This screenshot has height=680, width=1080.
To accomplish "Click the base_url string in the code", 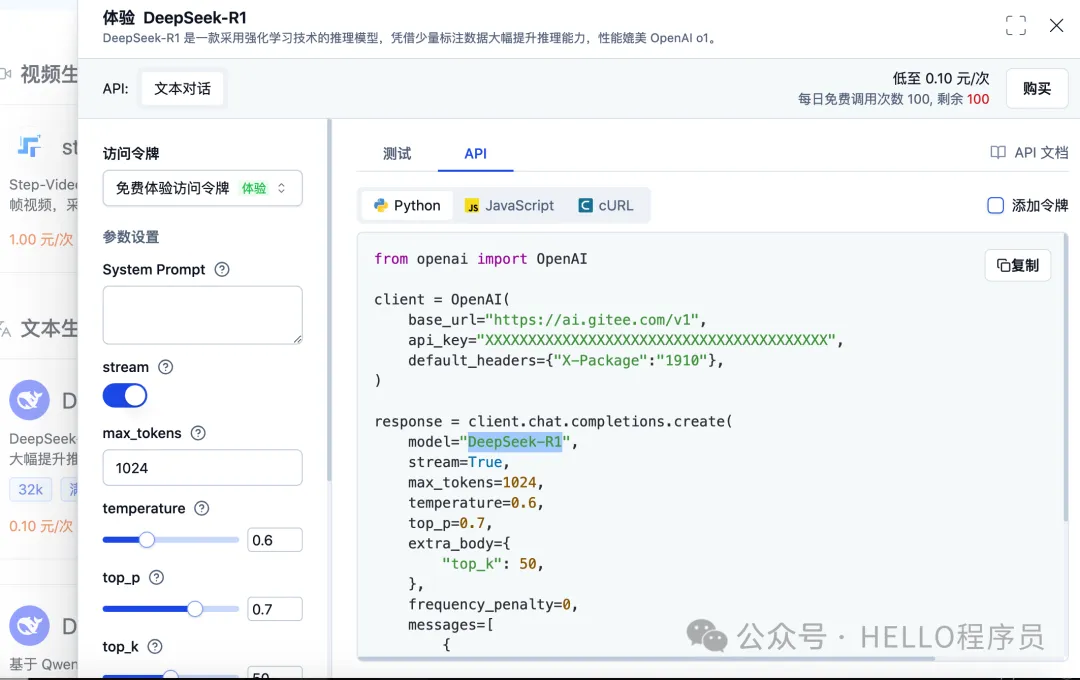I will [x=592, y=320].
